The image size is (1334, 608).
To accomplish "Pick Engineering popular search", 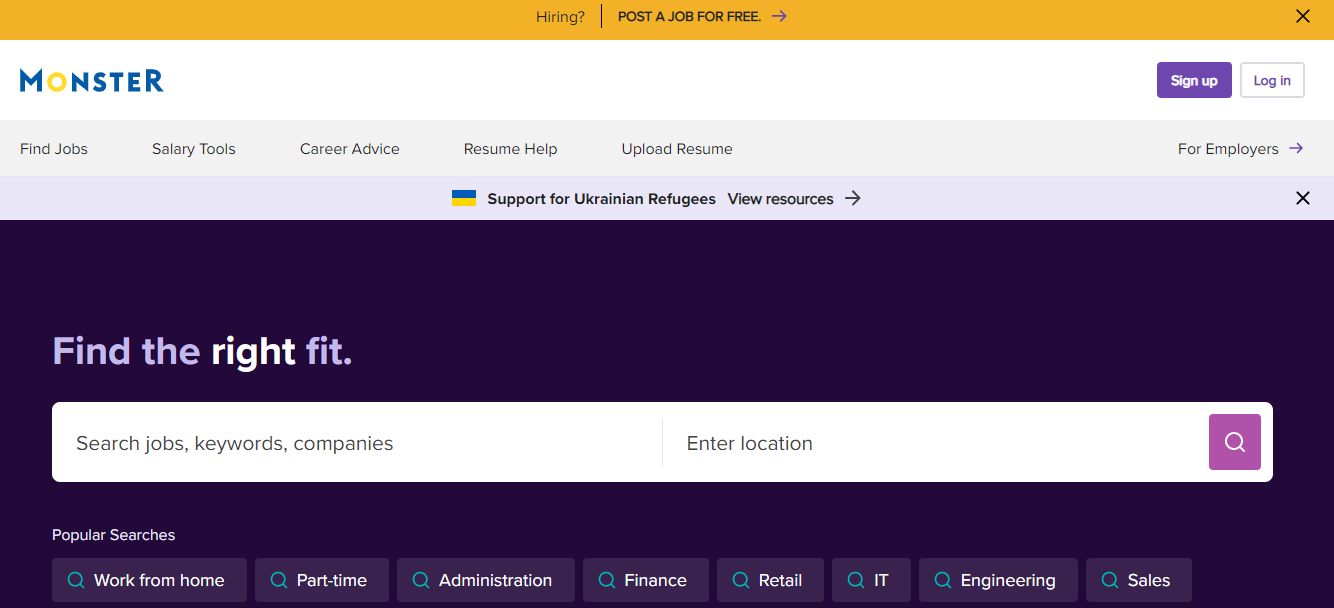I will coord(998,580).
